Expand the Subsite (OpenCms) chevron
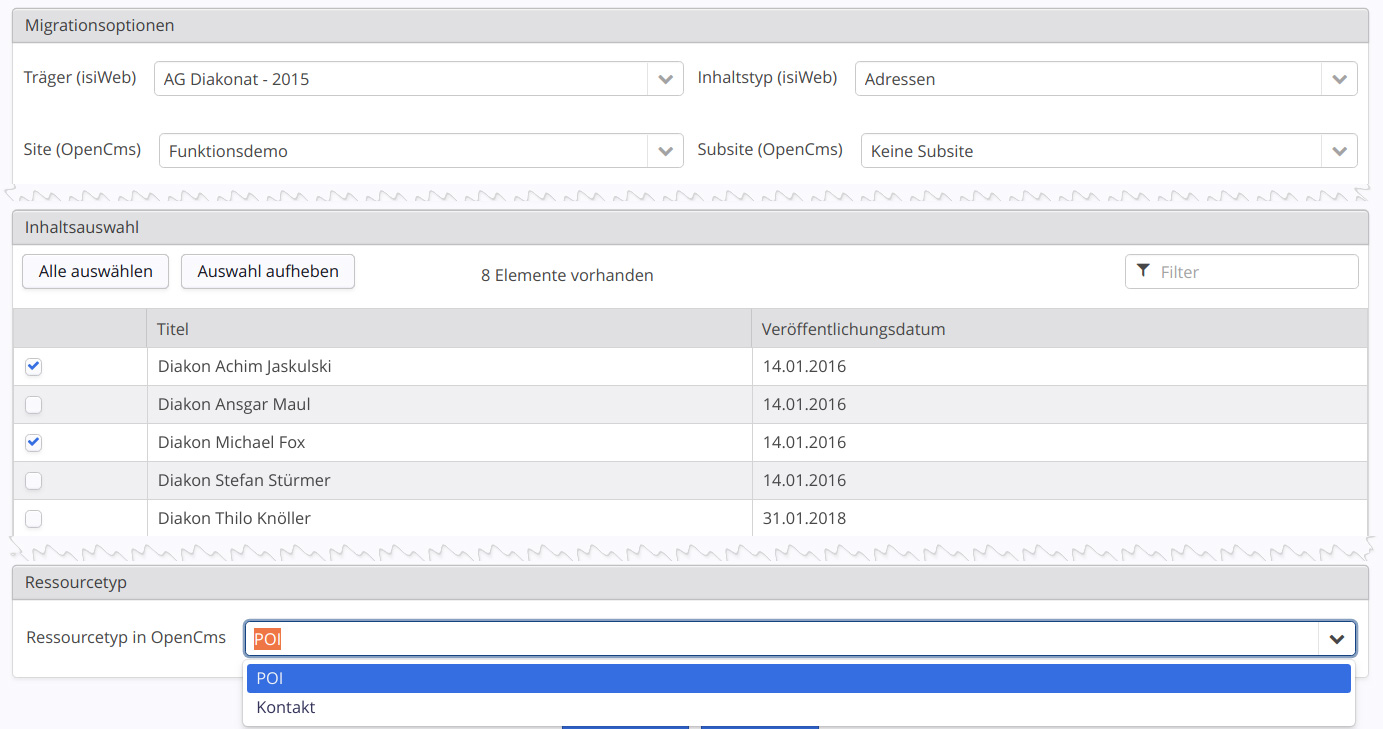 (1339, 151)
